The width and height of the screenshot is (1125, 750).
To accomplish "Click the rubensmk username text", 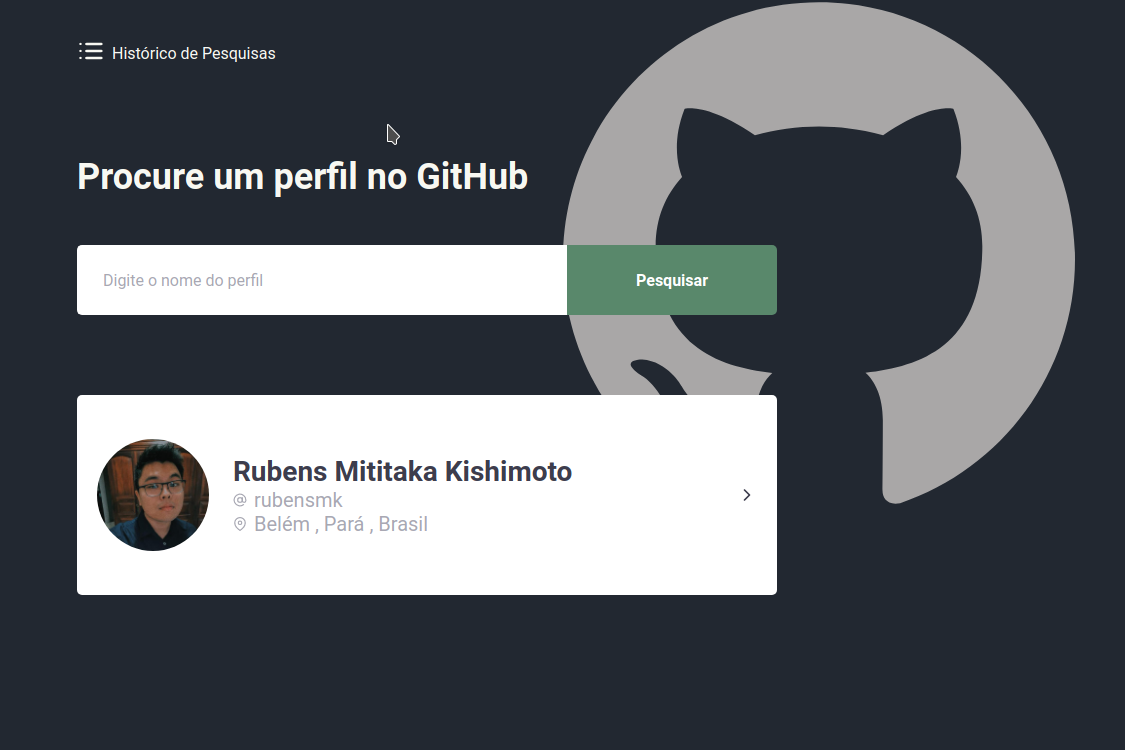I will click(297, 499).
